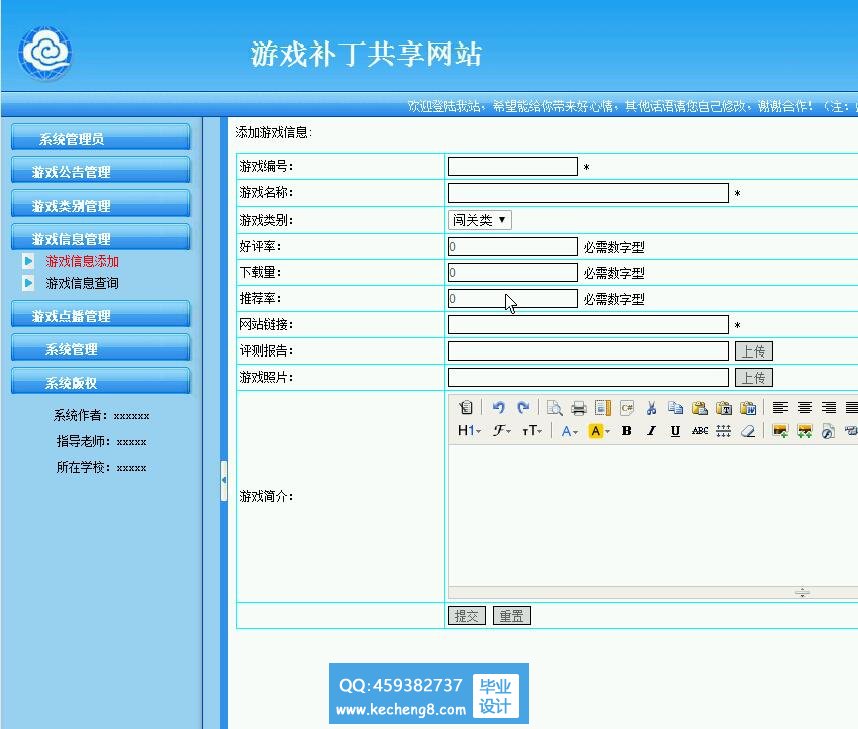Open font family dropdown
This screenshot has width=858, height=729.
501,431
